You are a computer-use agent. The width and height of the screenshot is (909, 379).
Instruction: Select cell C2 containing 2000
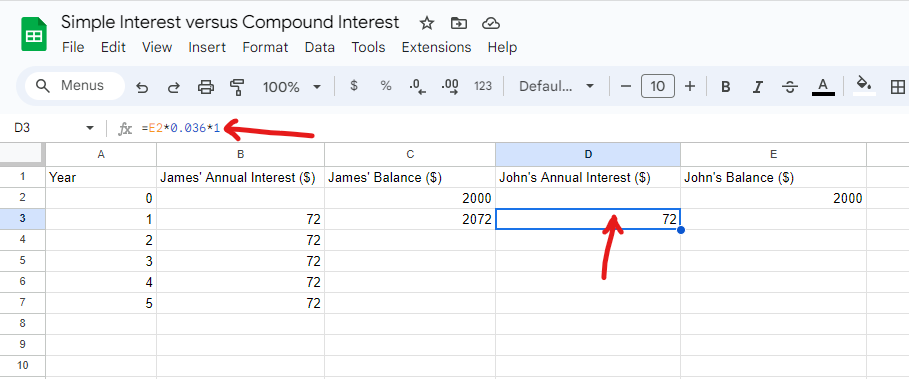[410, 198]
